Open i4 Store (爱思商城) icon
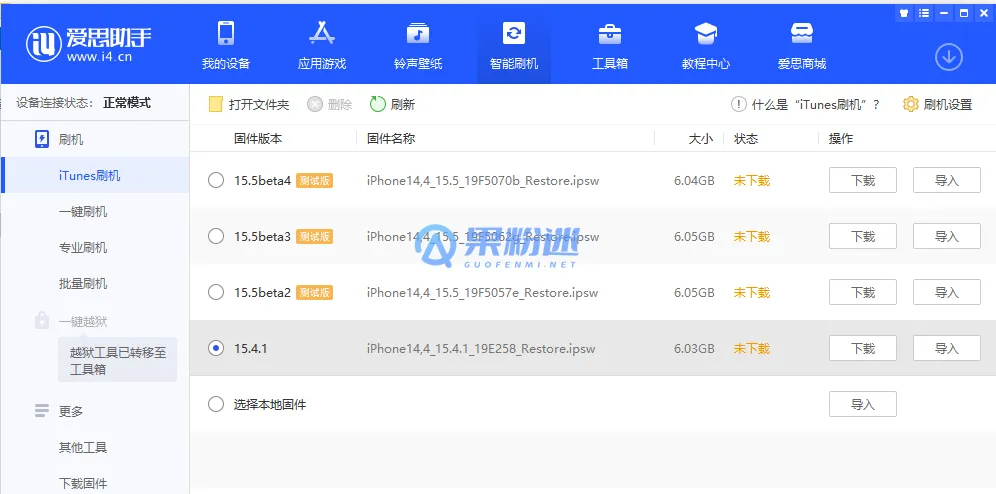996x494 pixels. point(802,33)
